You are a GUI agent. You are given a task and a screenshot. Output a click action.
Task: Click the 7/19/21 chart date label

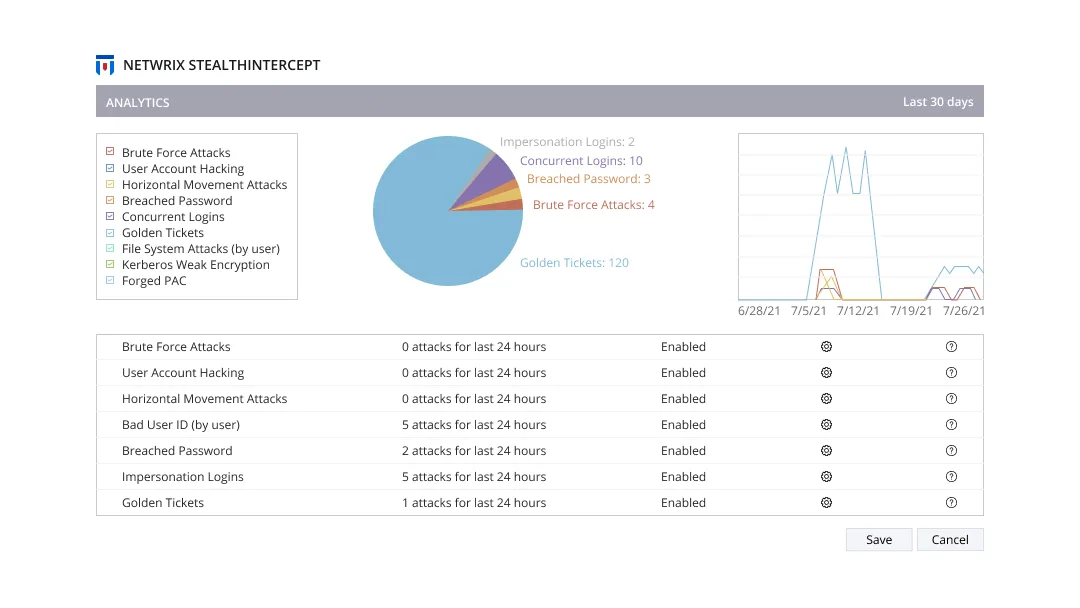911,311
